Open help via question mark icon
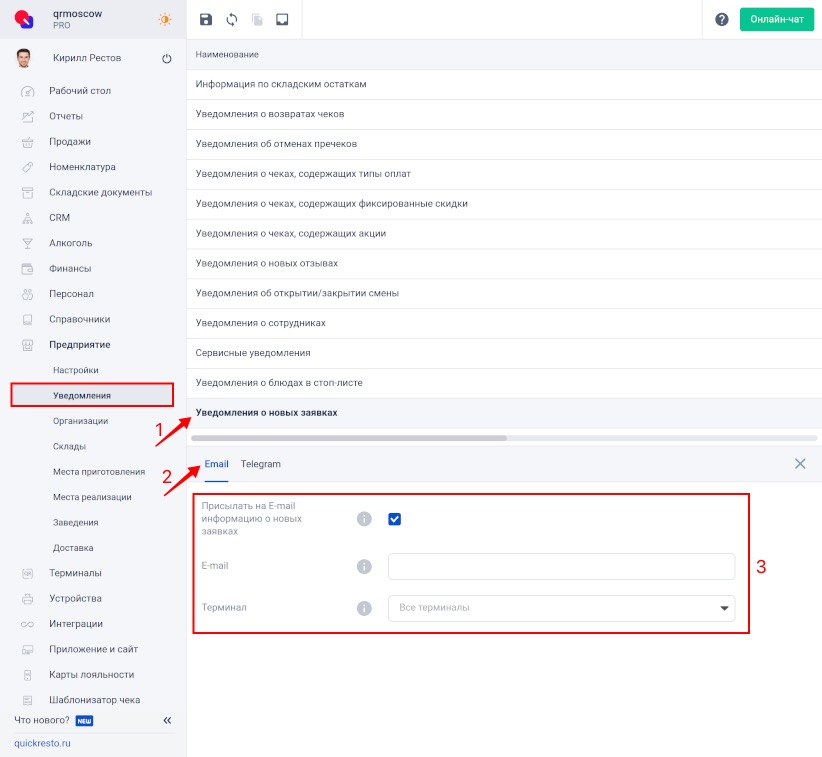This screenshot has width=822, height=757. tap(722, 19)
